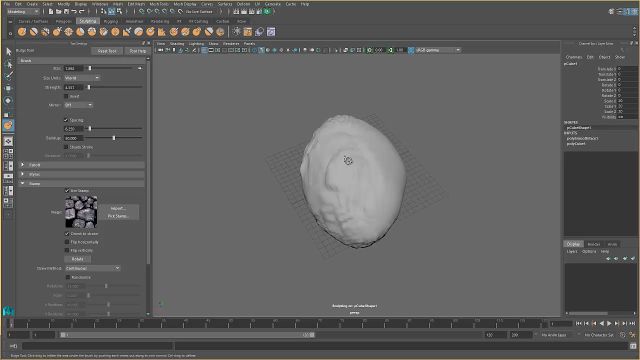
Task: Select the Grab sculpt tool
Action: coord(57,32)
